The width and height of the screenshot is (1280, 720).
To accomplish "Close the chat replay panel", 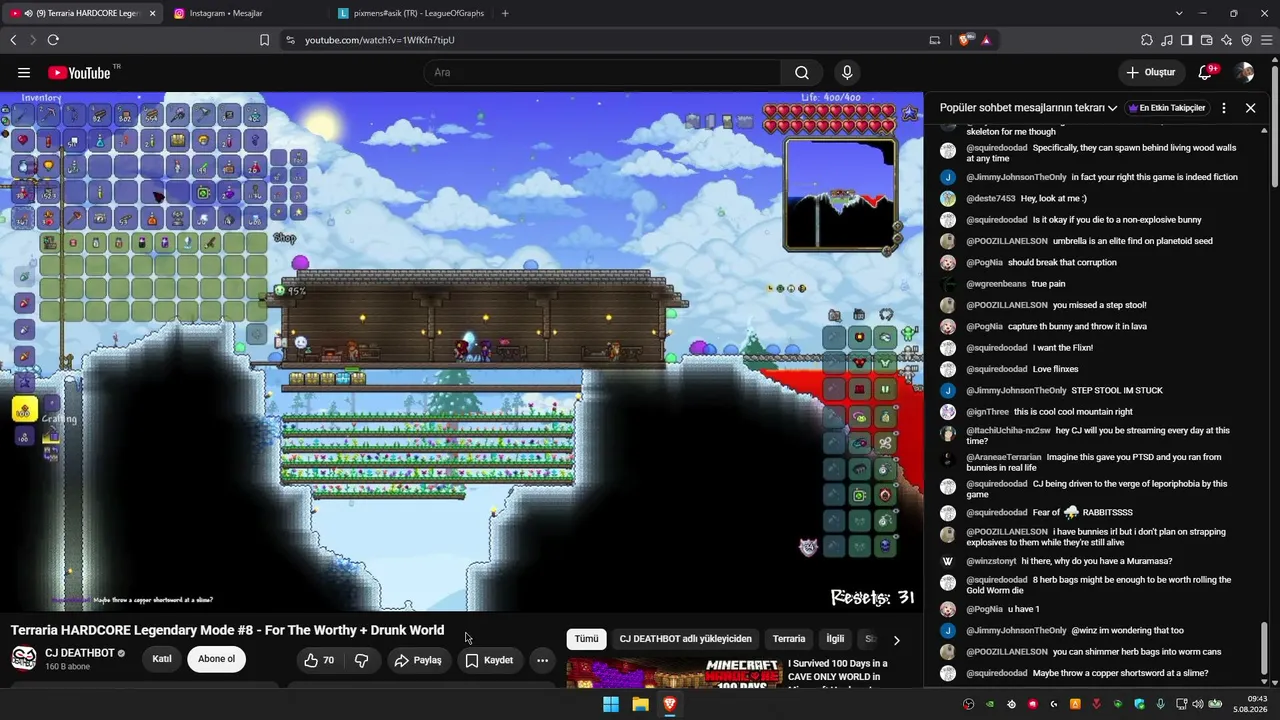I will [1250, 108].
